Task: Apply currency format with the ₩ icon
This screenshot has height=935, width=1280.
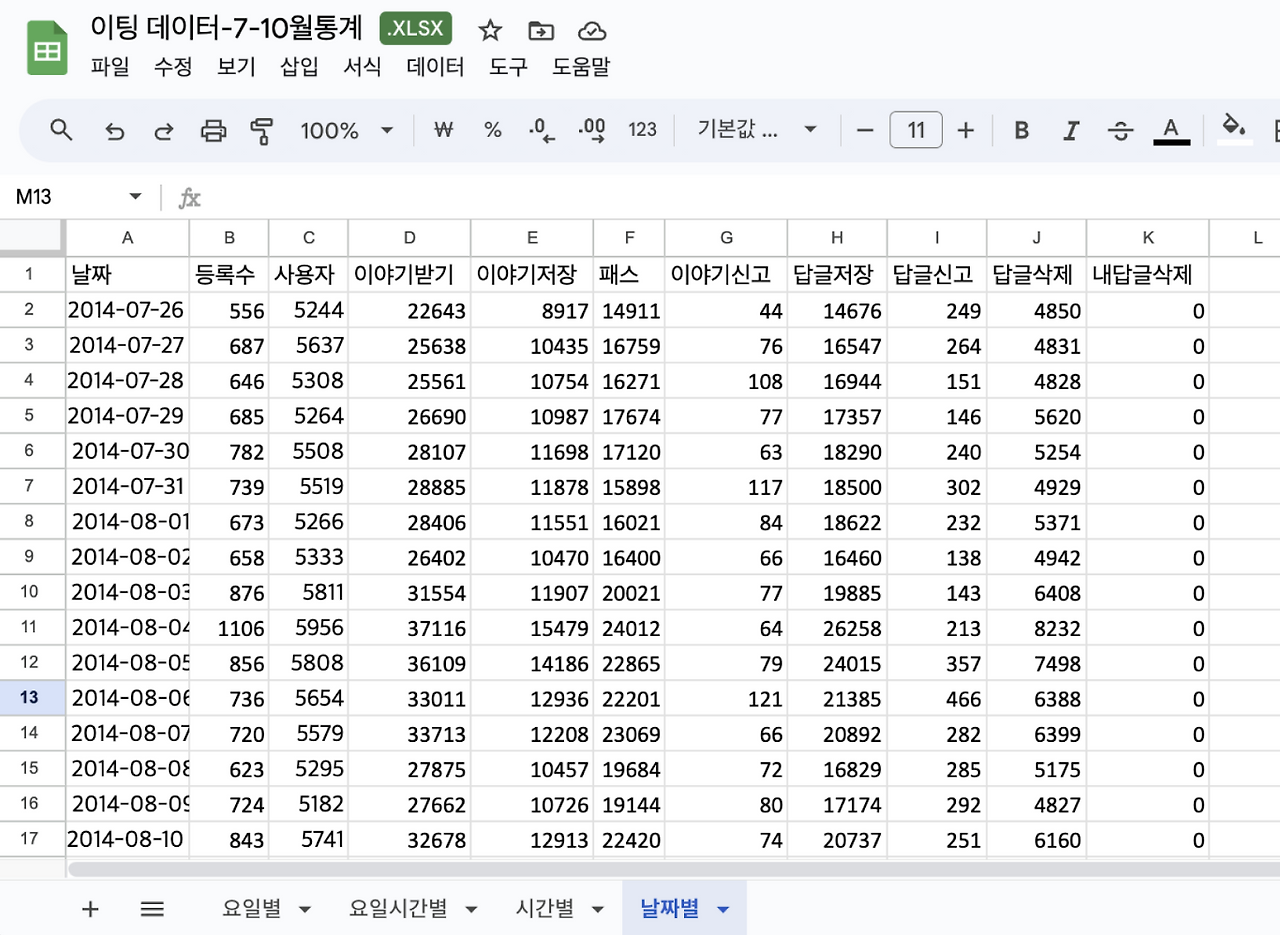Action: [x=443, y=130]
